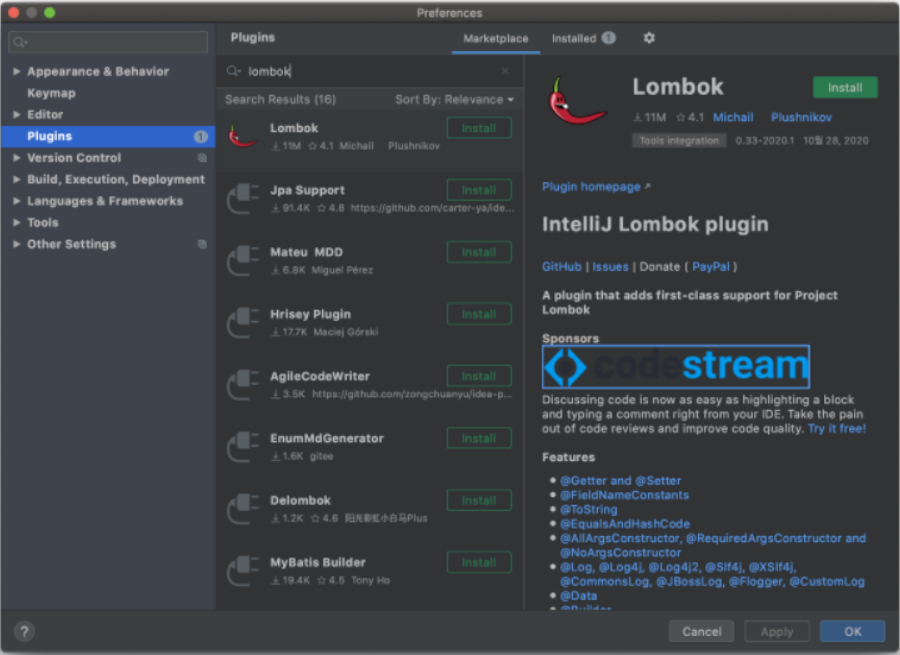The image size is (900, 655).
Task: Click the Delombok plugin icon
Action: 243,508
